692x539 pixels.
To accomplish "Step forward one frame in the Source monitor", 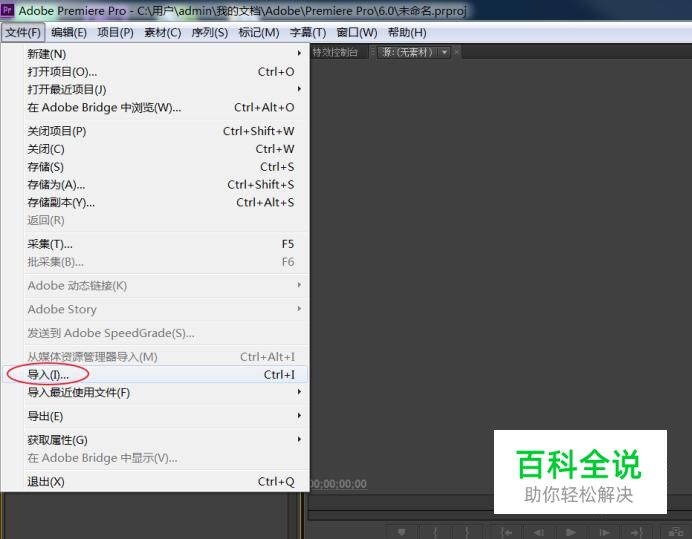I will pos(604,532).
